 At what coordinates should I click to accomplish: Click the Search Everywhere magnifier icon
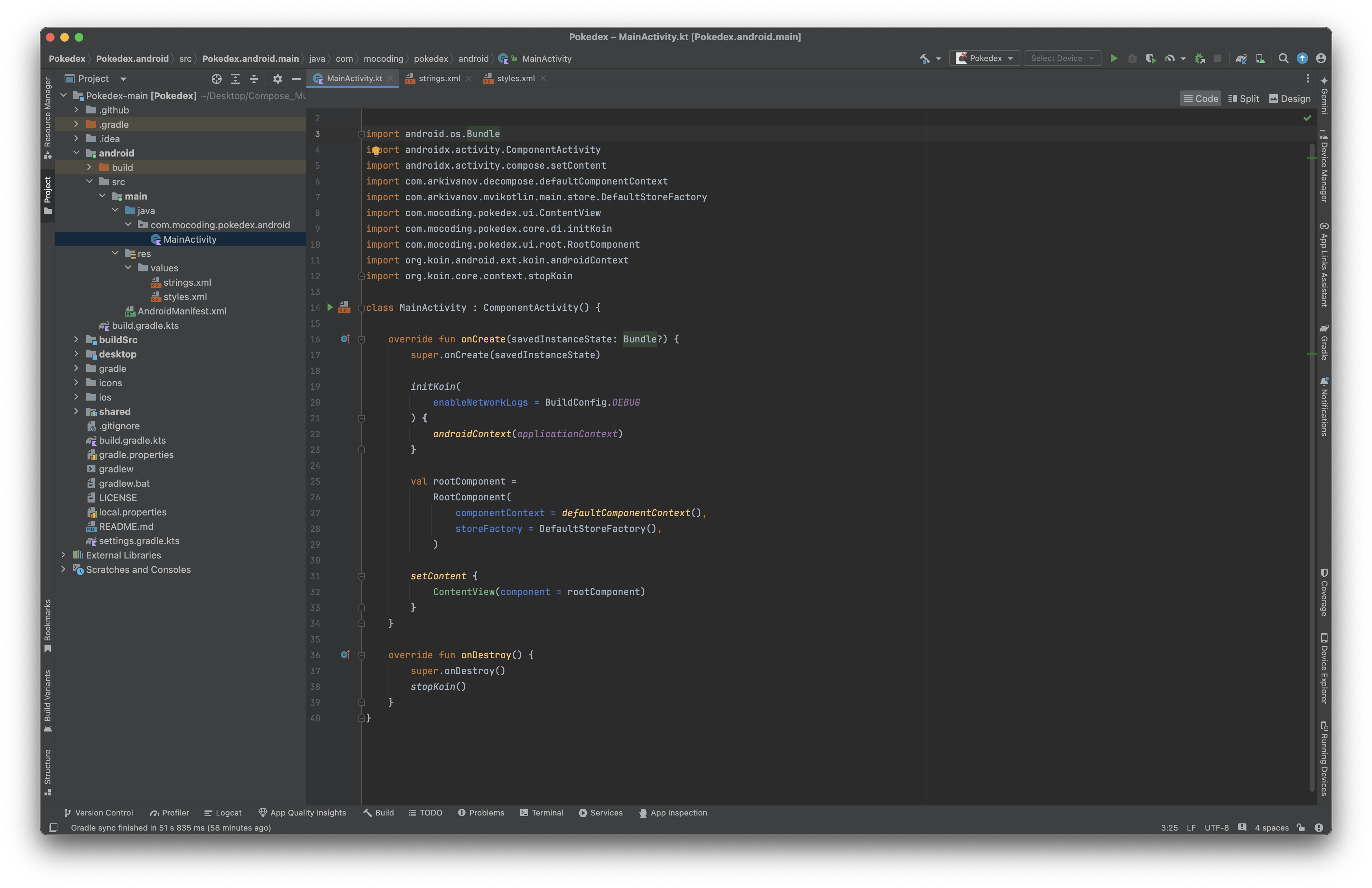[1283, 58]
